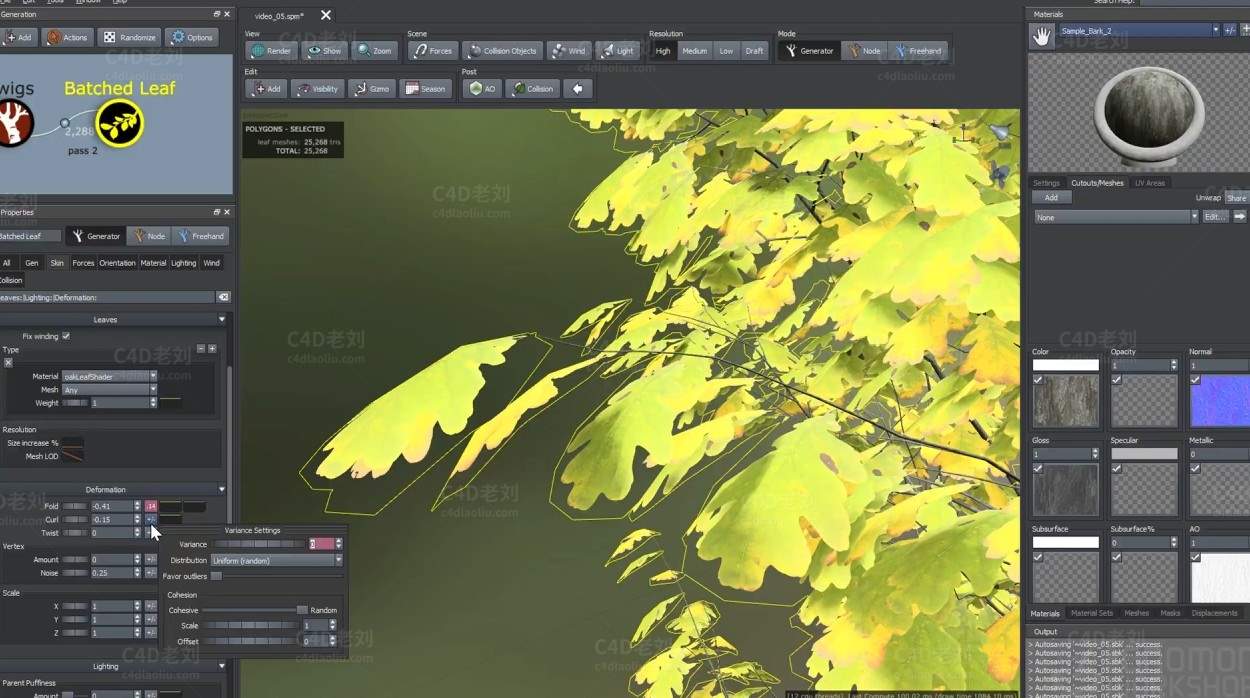Toggle the AO post button
Screen dimensions: 1250x698
[x=483, y=89]
